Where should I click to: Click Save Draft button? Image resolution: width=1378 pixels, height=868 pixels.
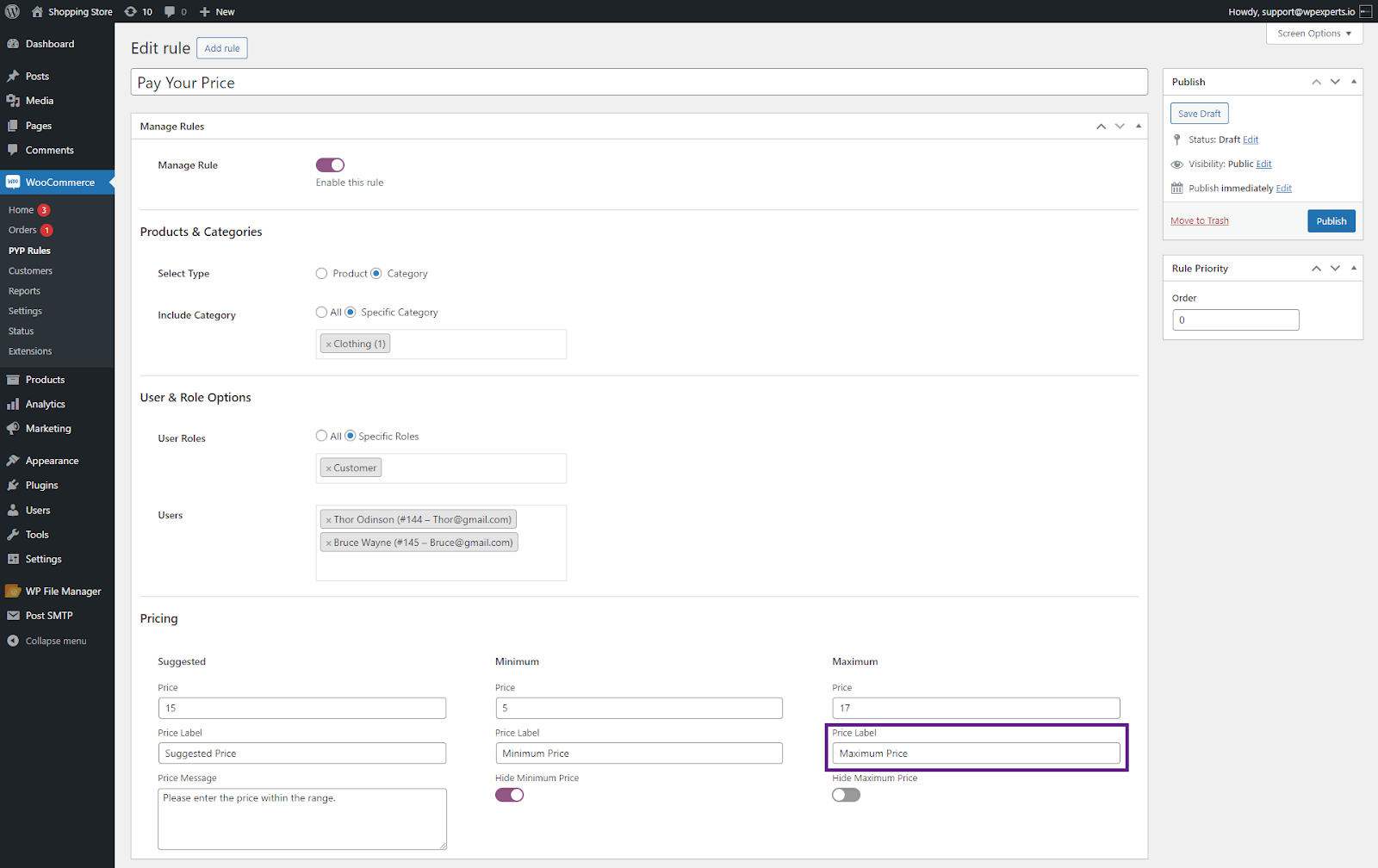(x=1199, y=114)
